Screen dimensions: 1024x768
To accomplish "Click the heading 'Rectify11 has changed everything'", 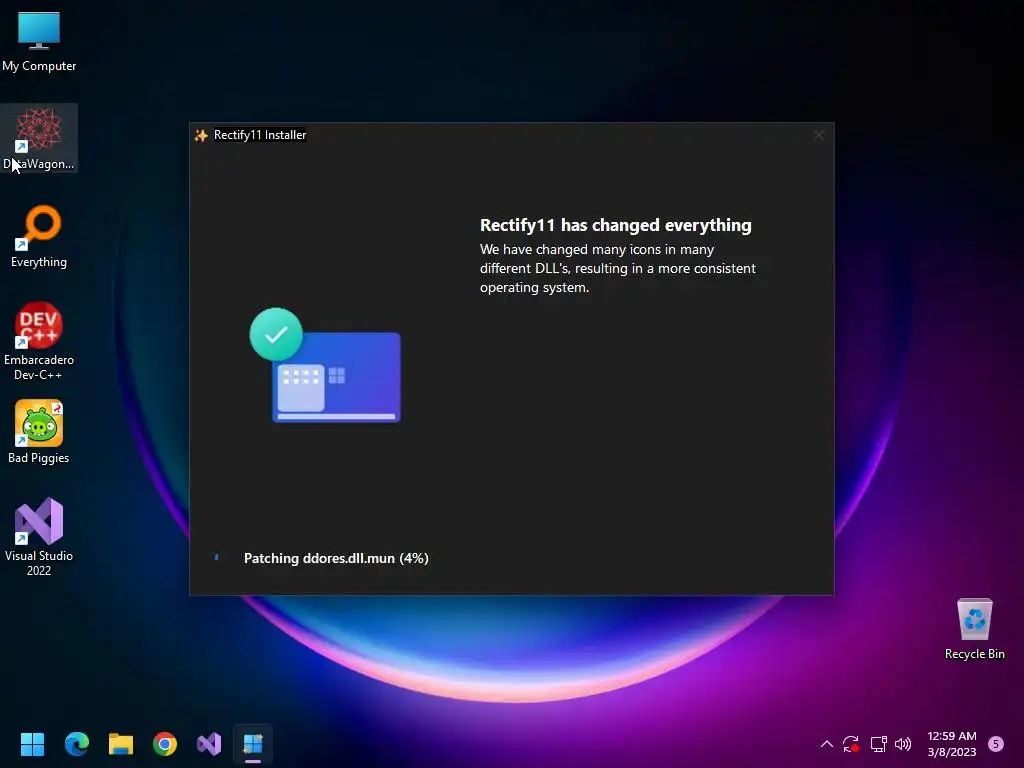I will click(x=615, y=225).
